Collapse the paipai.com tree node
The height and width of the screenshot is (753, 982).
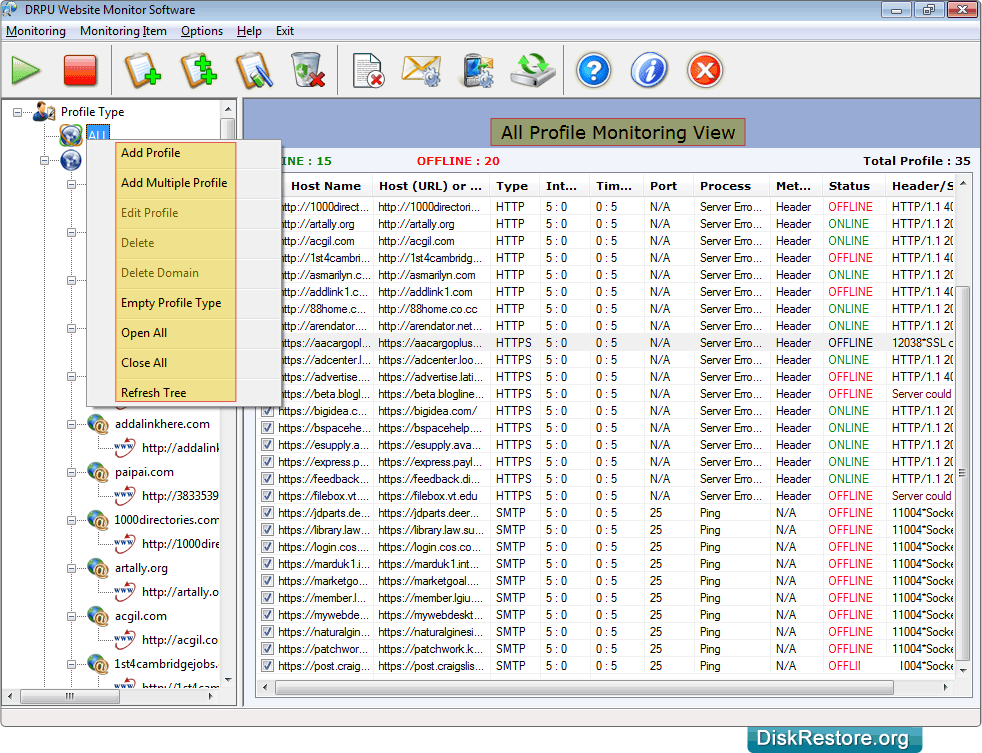coord(71,472)
